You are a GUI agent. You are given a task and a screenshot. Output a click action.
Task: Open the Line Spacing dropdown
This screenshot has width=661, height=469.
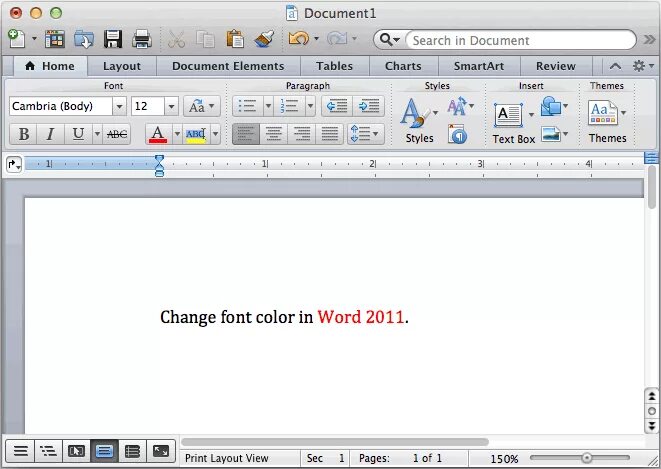(365, 134)
